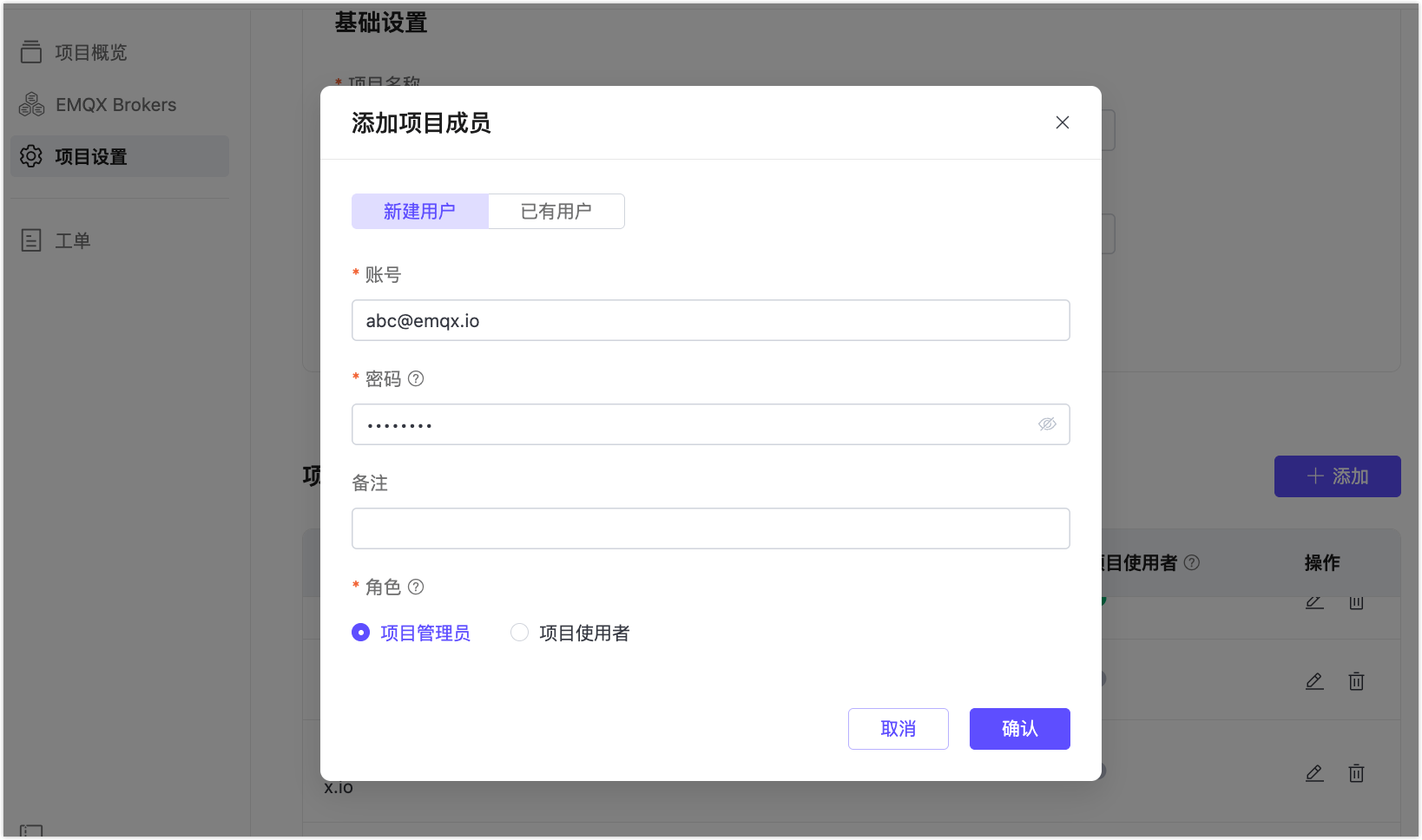Click the edit pencil icon in last row
The height and width of the screenshot is (840, 1422).
coord(1314,773)
